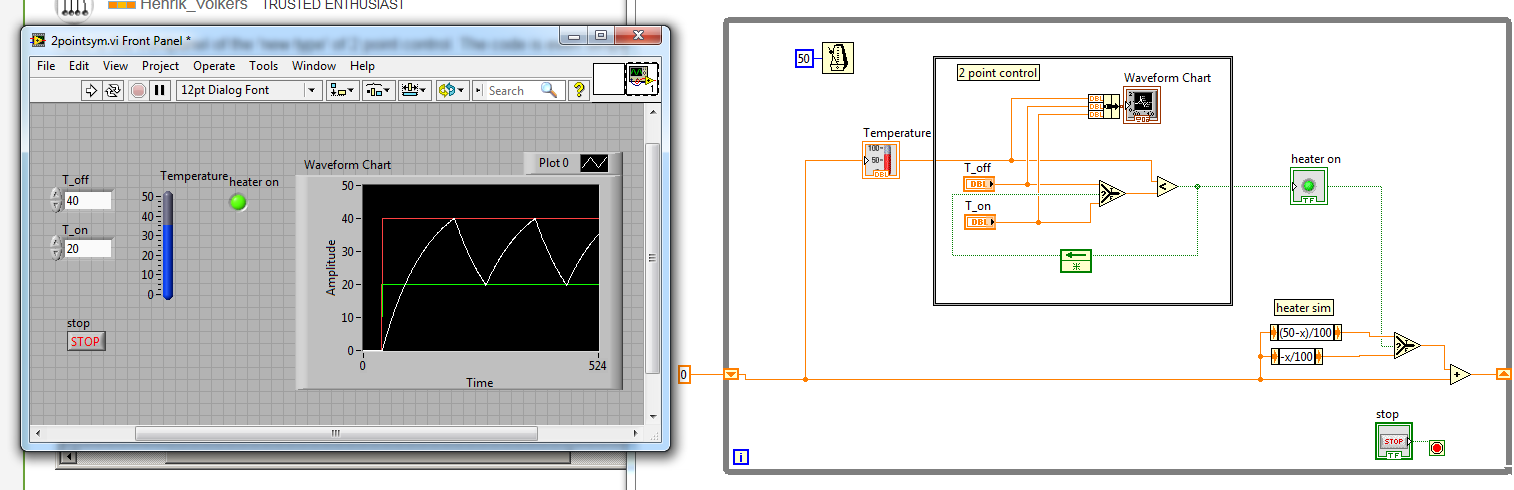Open the Window menu
The image size is (1514, 490).
[314, 66]
